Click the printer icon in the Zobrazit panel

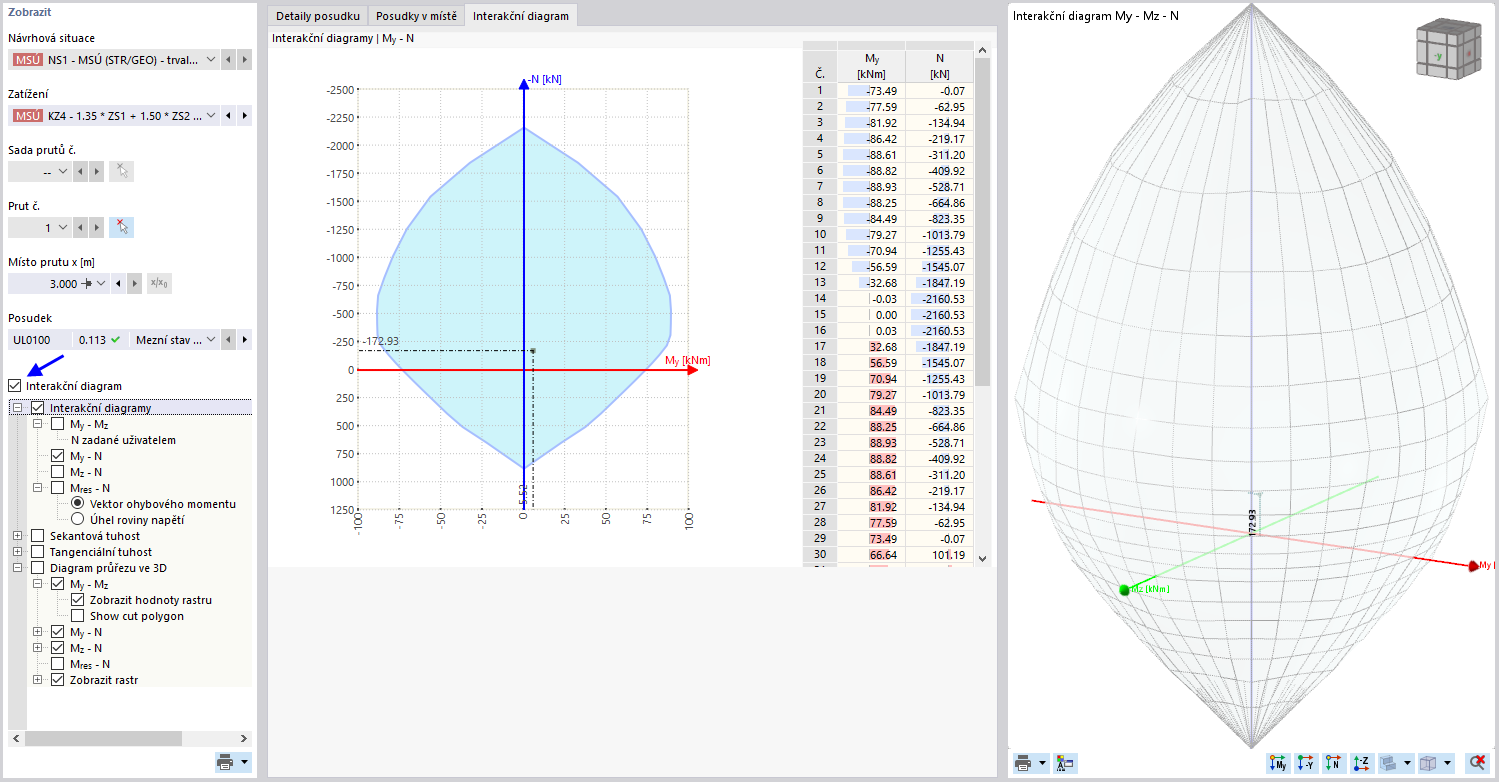tap(226, 762)
